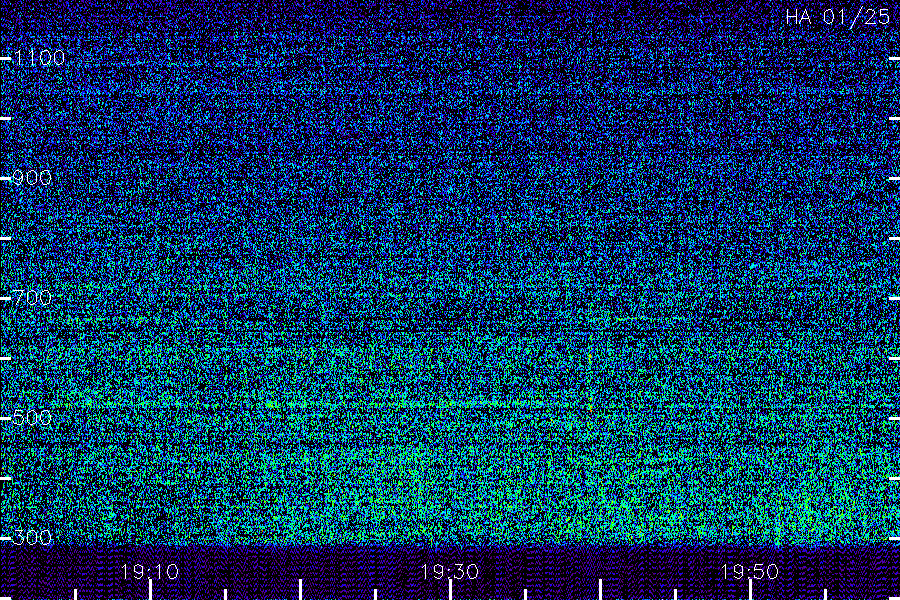Image resolution: width=900 pixels, height=600 pixels.
Task: Click the 700 frequency axis label
Action: (32, 297)
